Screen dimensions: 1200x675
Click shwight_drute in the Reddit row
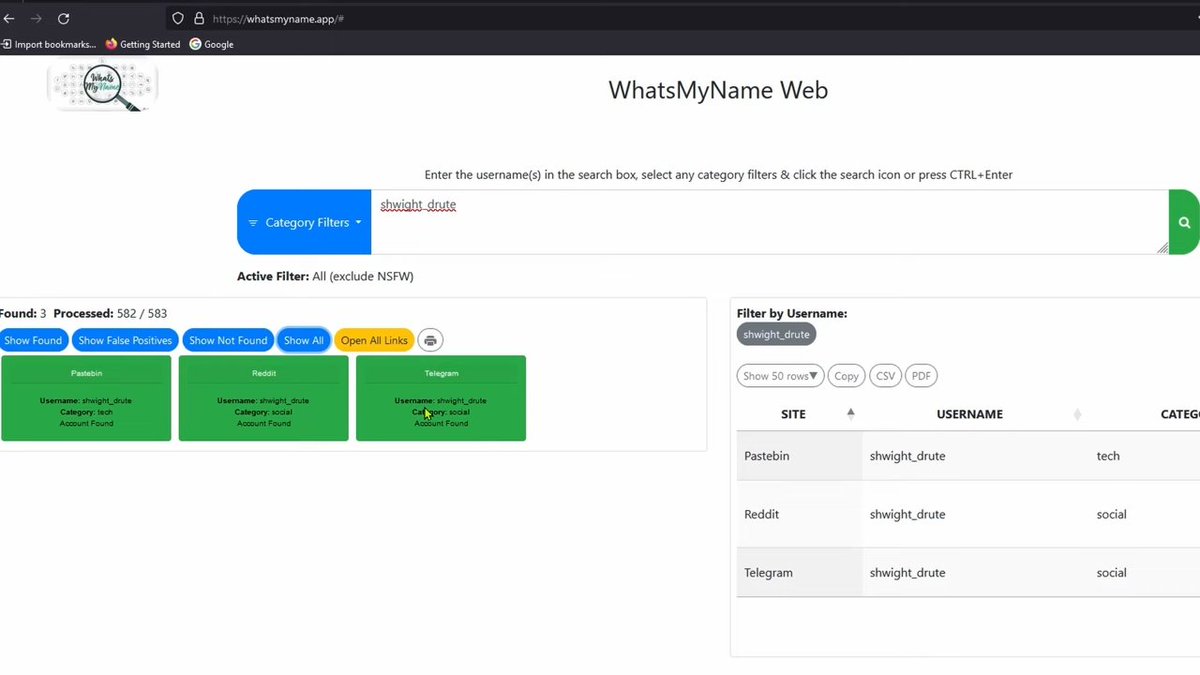pyautogui.click(x=907, y=514)
